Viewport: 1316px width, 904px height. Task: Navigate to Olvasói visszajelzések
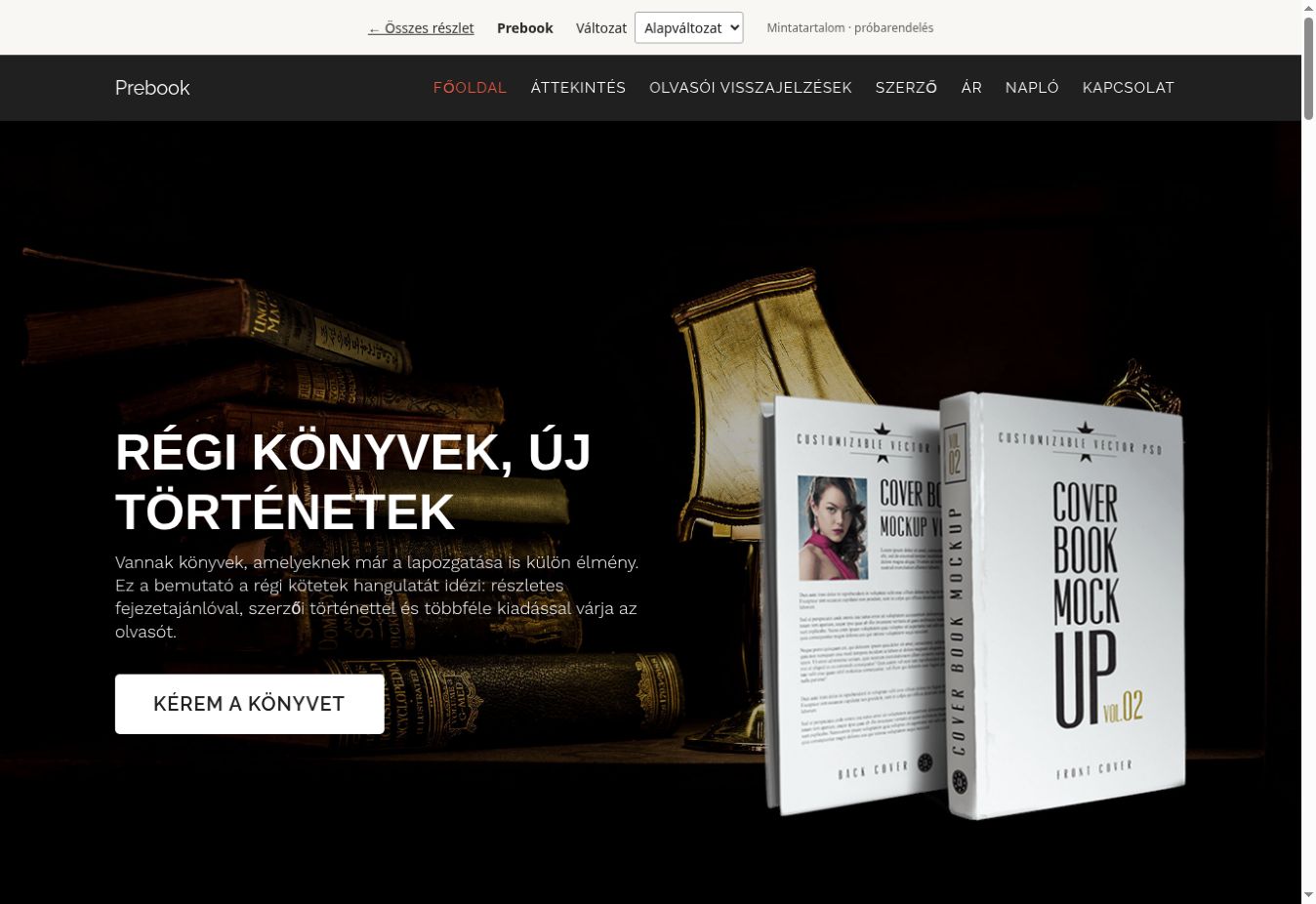[x=751, y=88]
